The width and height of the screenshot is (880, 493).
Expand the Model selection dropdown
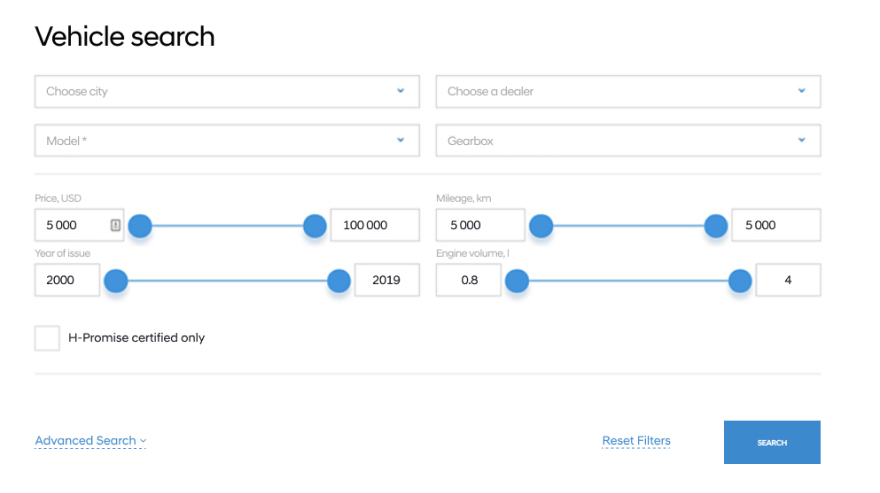tap(227, 141)
